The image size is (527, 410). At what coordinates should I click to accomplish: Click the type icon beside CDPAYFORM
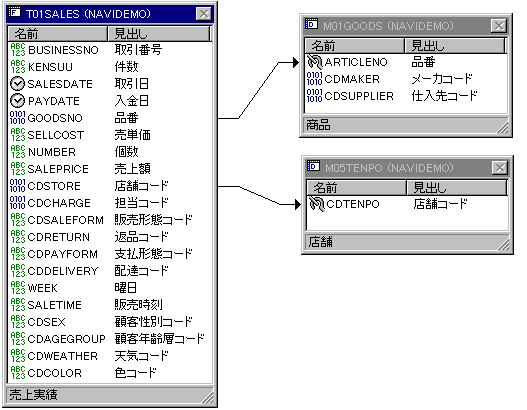[x=18, y=254]
